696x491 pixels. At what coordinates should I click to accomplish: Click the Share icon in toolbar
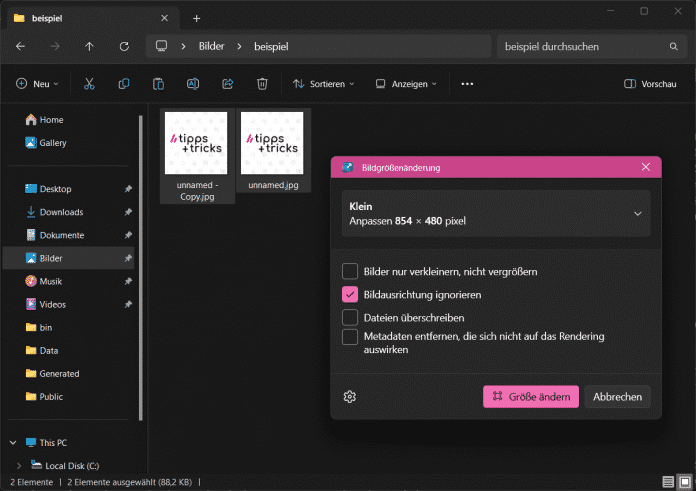click(227, 84)
